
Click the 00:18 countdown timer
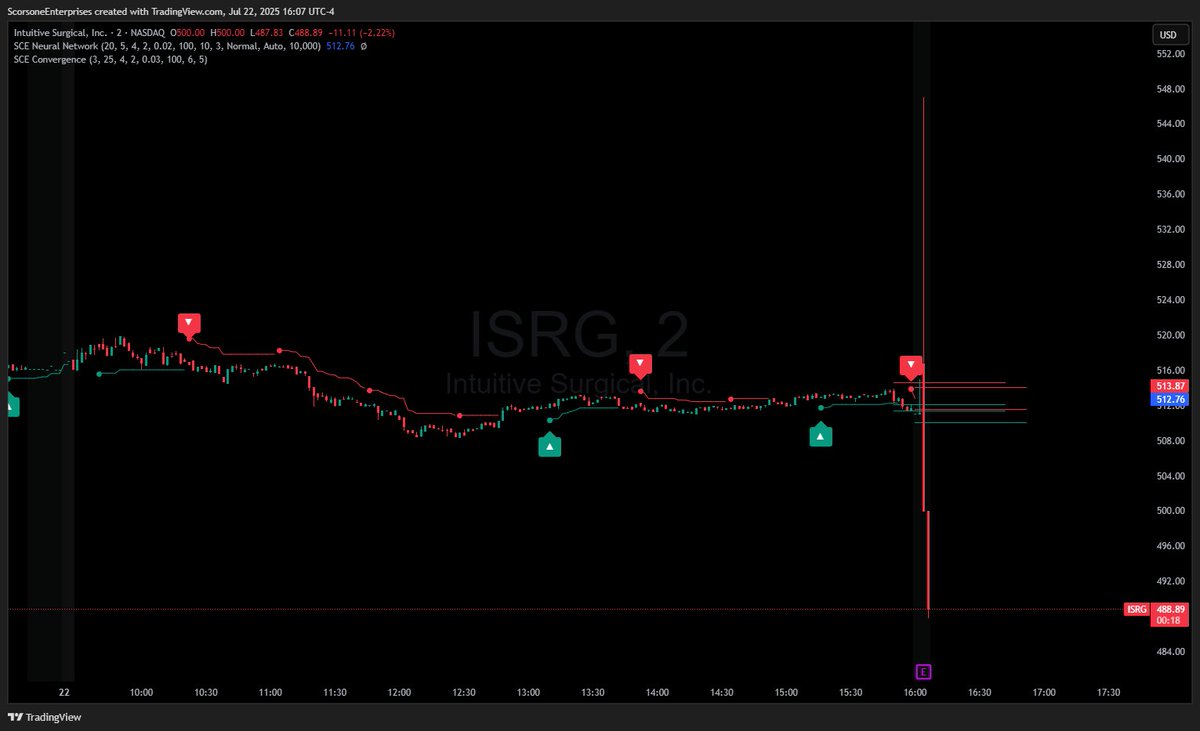click(1170, 621)
